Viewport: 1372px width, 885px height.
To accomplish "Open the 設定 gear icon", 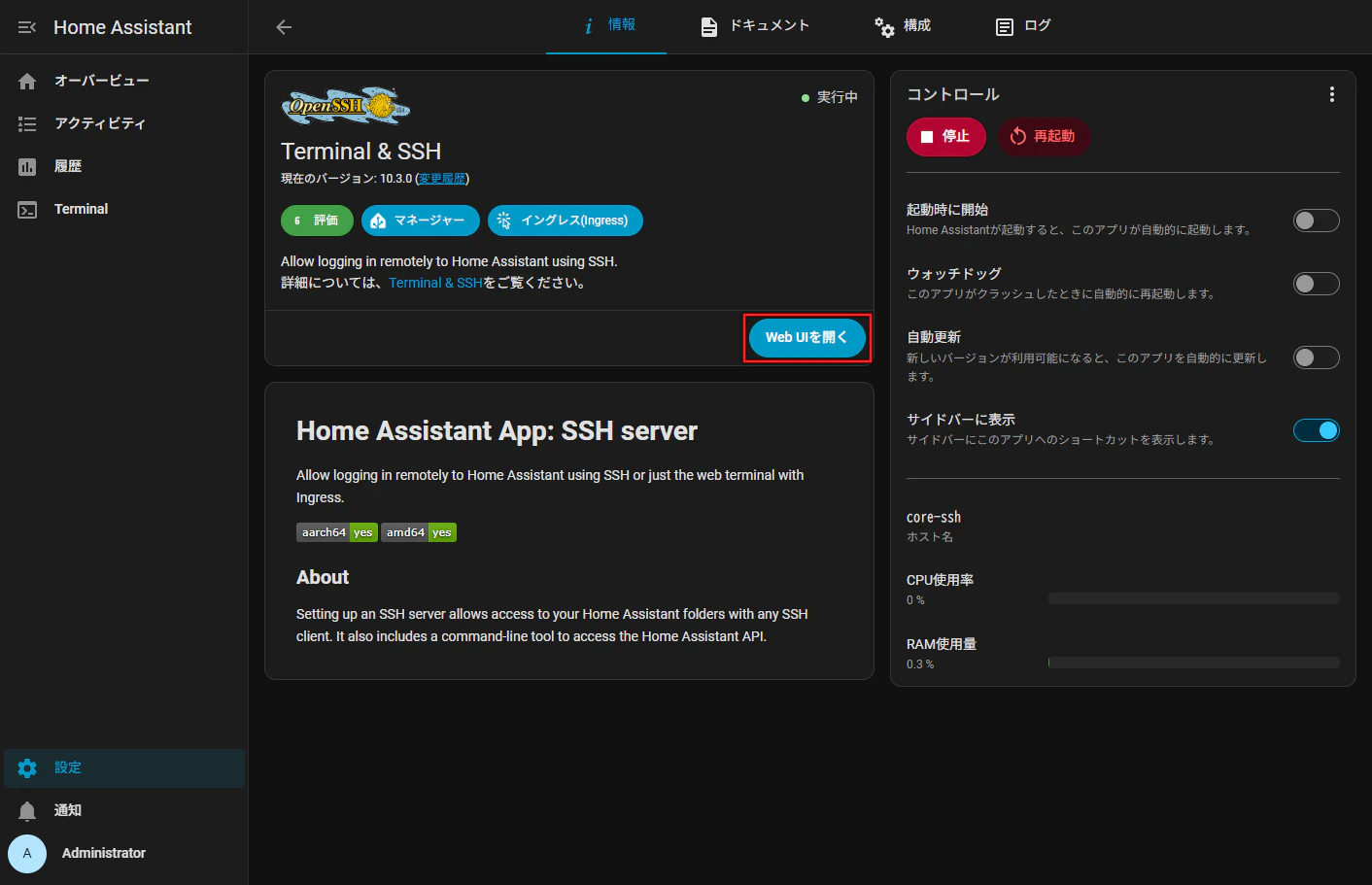I will [27, 767].
